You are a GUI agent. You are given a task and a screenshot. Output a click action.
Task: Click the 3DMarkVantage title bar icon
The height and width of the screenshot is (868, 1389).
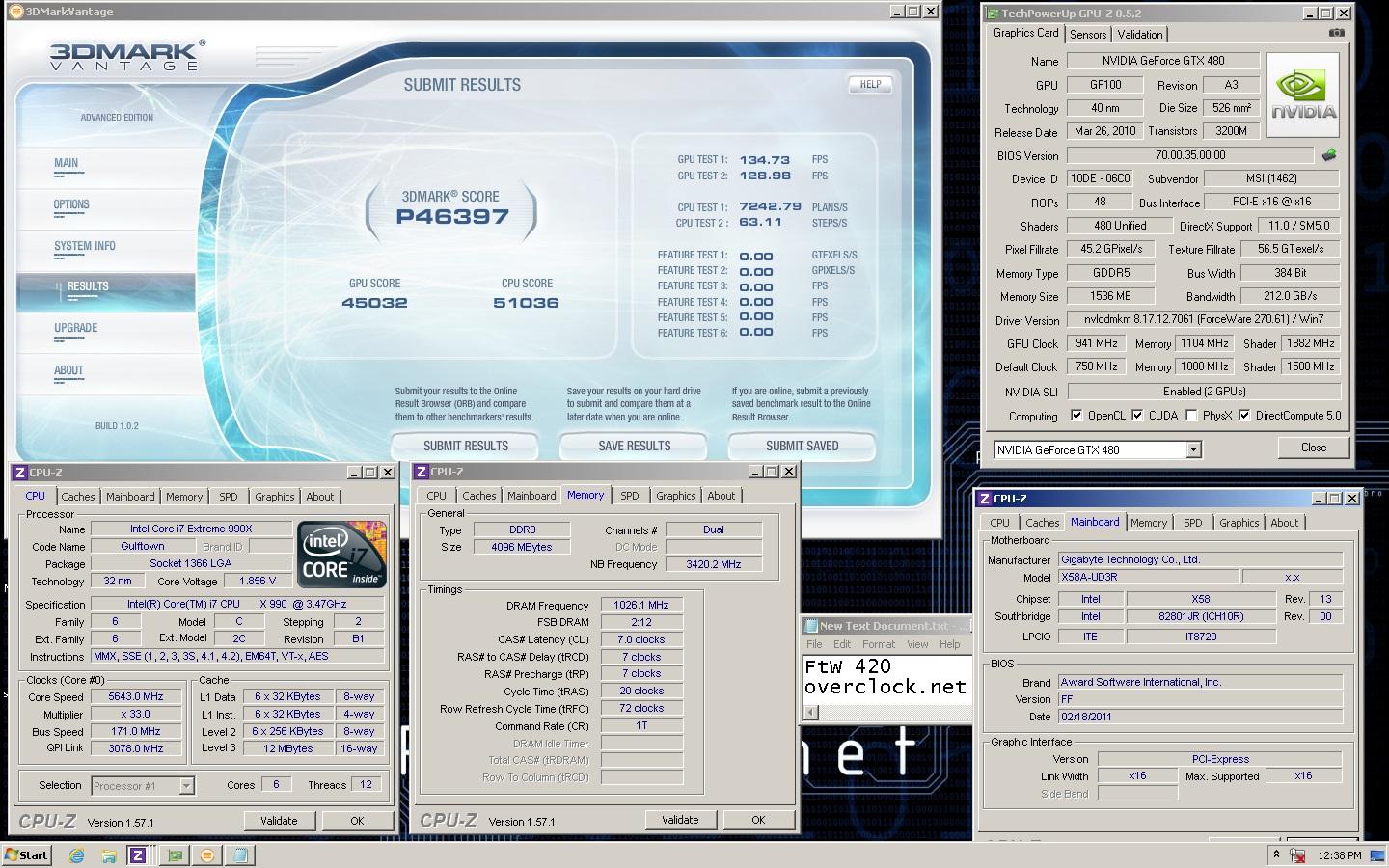[15, 12]
